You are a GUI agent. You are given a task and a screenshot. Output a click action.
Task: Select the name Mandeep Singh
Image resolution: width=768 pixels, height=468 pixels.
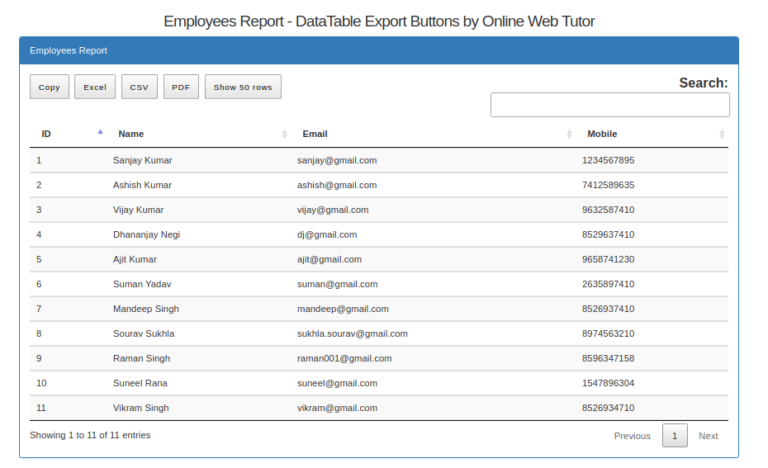pyautogui.click(x=146, y=309)
